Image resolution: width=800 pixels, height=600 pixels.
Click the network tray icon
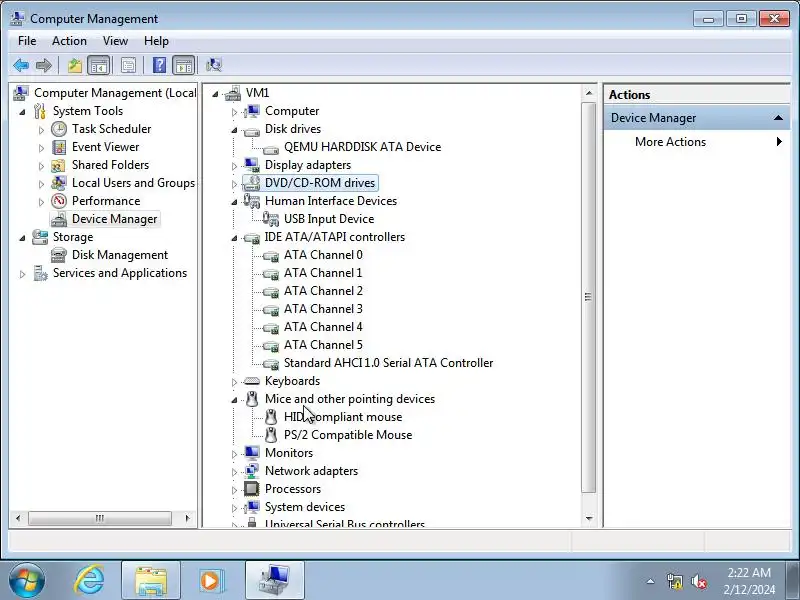(x=674, y=581)
